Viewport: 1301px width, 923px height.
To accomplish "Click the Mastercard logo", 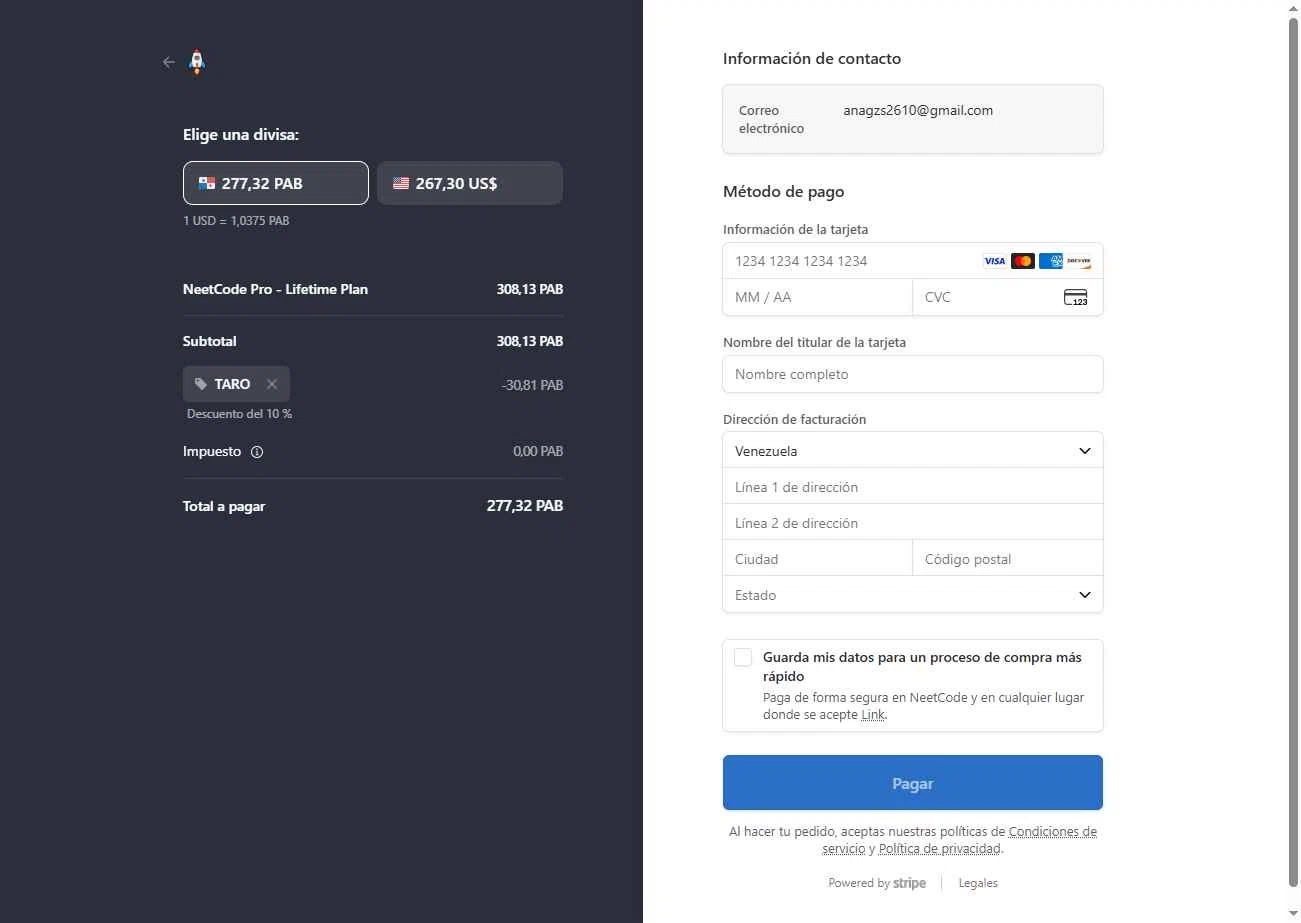I will (1023, 261).
